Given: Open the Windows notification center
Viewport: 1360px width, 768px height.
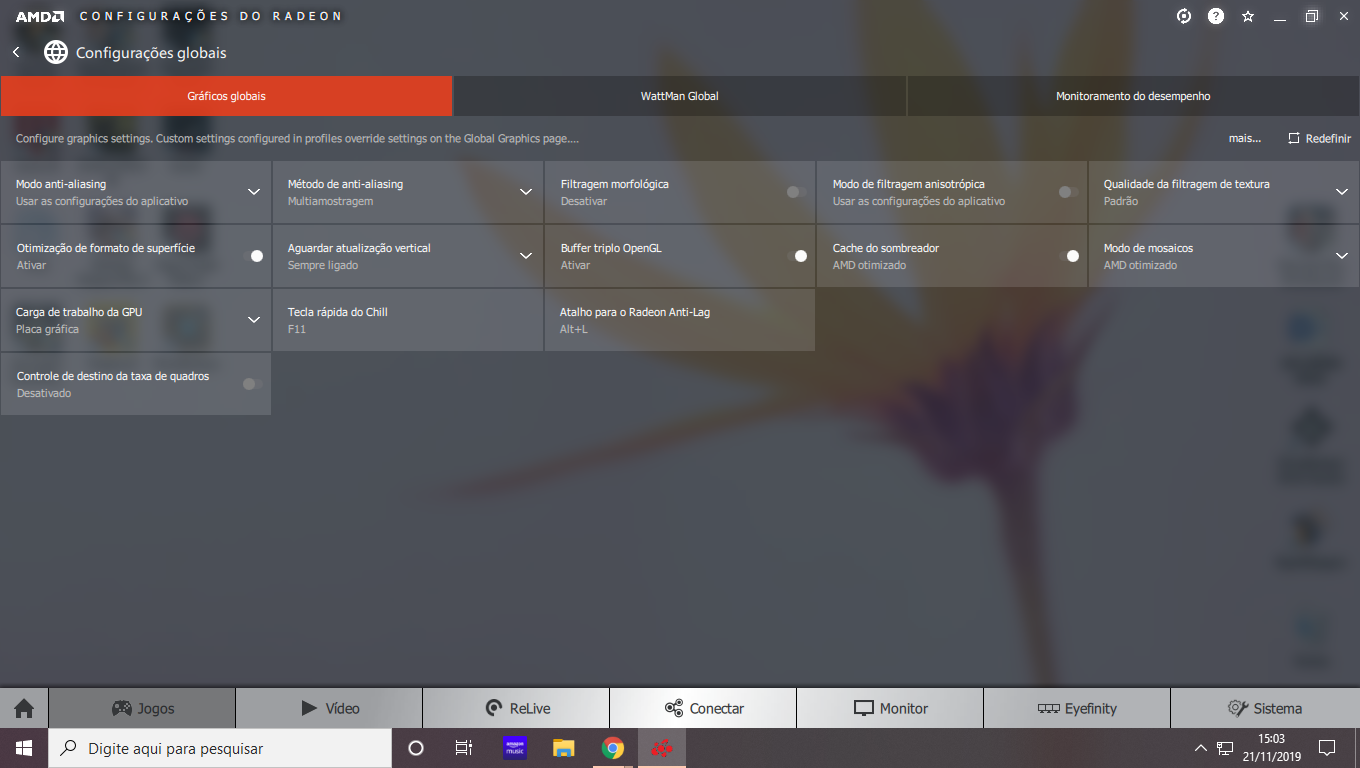Looking at the screenshot, I should coord(1327,748).
